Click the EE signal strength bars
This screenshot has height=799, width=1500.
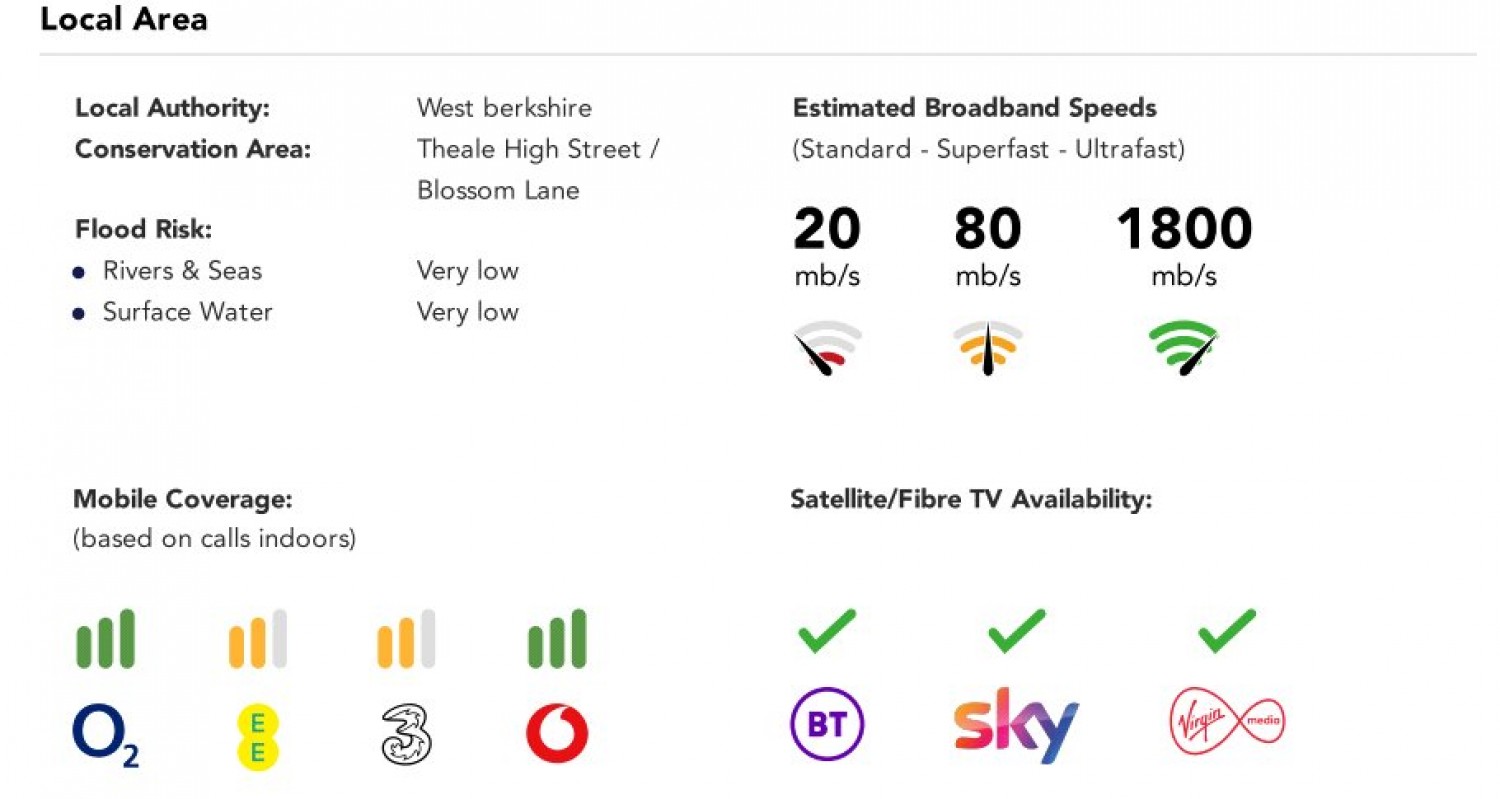(257, 639)
